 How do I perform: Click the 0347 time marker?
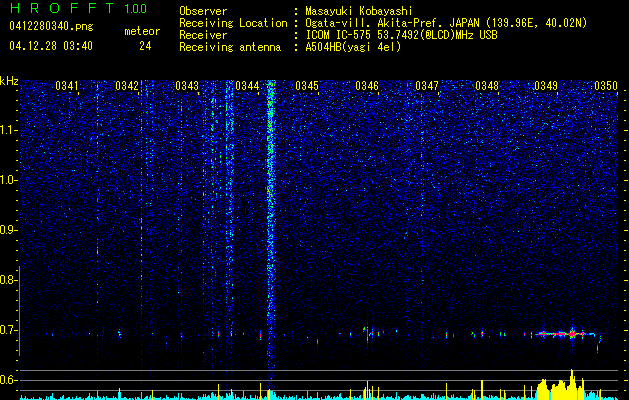(x=427, y=85)
